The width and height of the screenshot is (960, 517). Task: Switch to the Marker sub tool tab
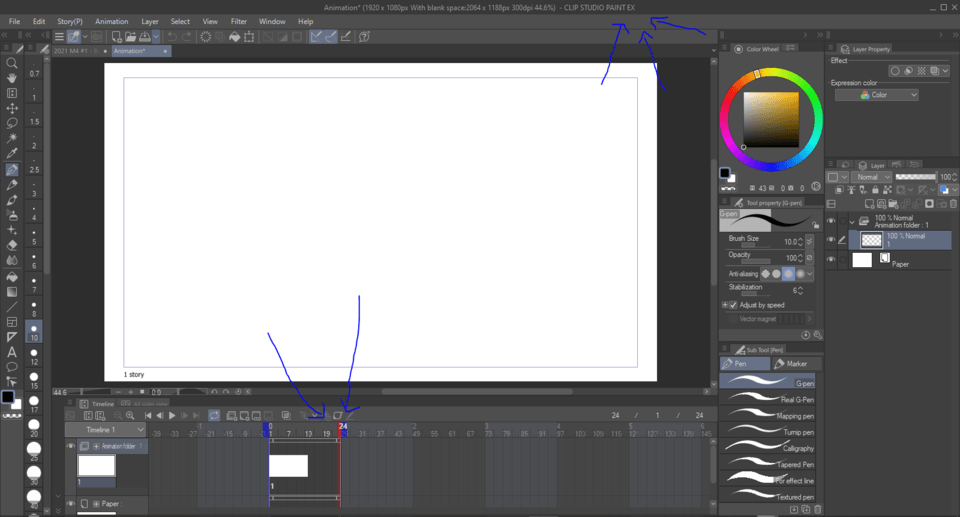coord(797,364)
